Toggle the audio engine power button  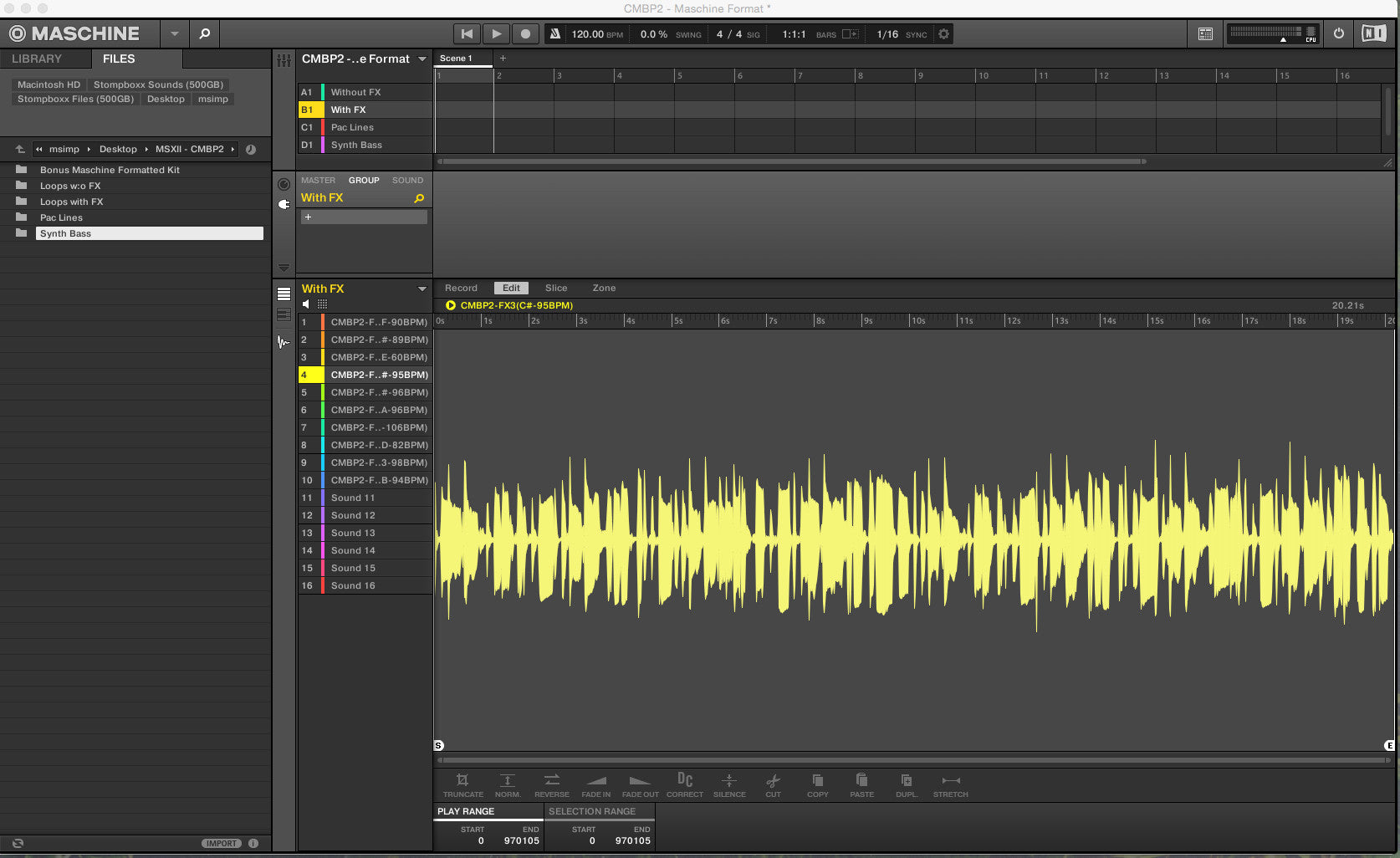(1338, 33)
